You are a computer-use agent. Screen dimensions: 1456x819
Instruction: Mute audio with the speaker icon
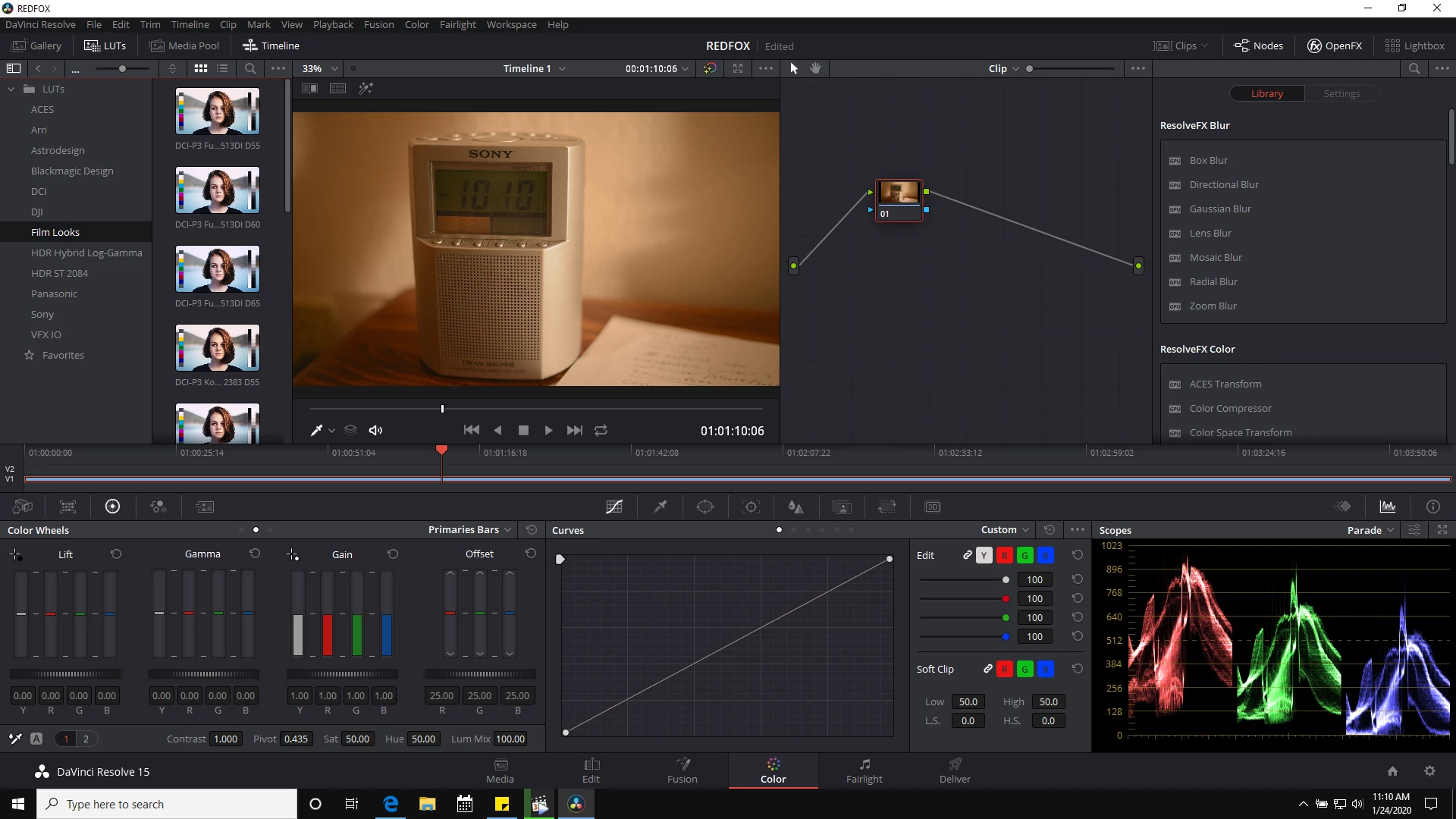pos(375,430)
